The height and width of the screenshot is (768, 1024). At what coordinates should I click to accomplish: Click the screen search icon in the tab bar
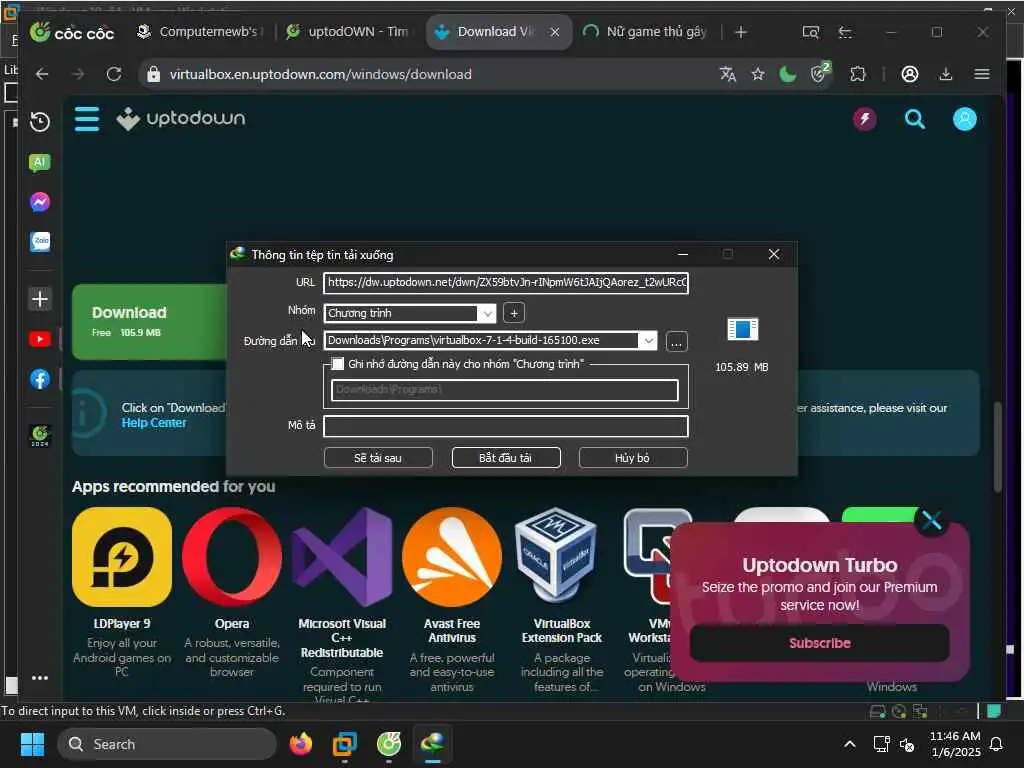[810, 32]
